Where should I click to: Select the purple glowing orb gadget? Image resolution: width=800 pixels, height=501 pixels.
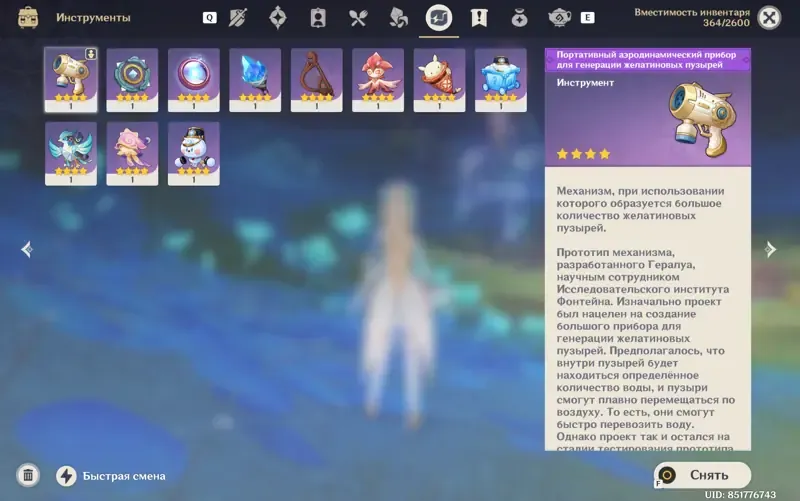pos(194,80)
